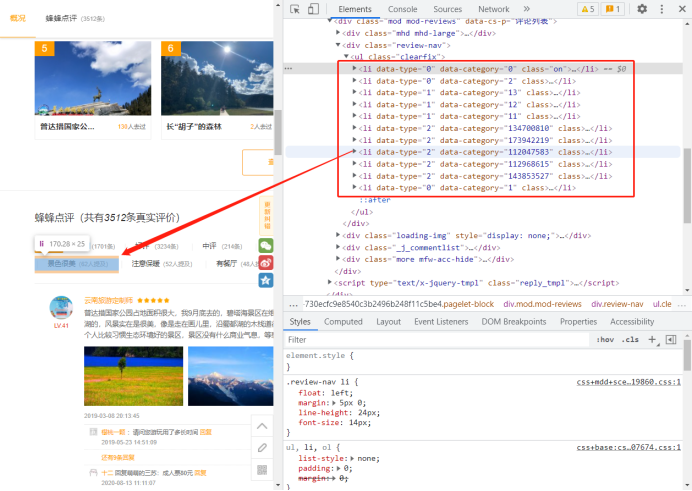Click the left breadcrumb ellipsis in DevTools
Viewport: 692px width, 491px height.
point(293,304)
